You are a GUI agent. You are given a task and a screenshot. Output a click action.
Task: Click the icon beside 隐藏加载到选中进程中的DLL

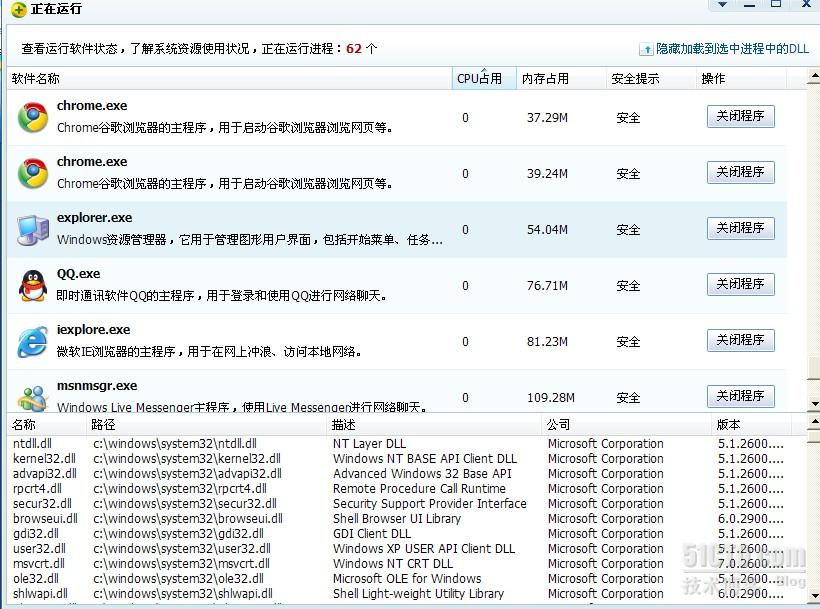coord(646,49)
